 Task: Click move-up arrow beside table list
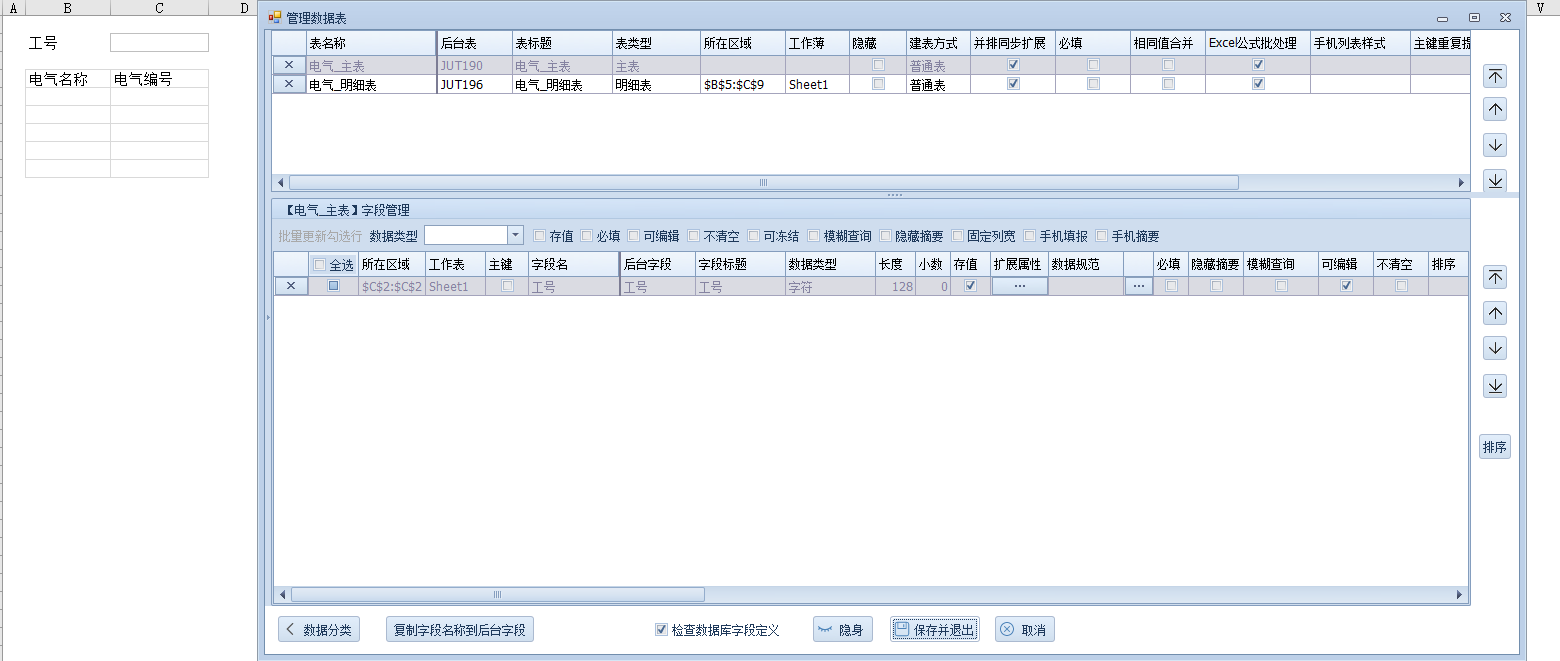(1495, 110)
